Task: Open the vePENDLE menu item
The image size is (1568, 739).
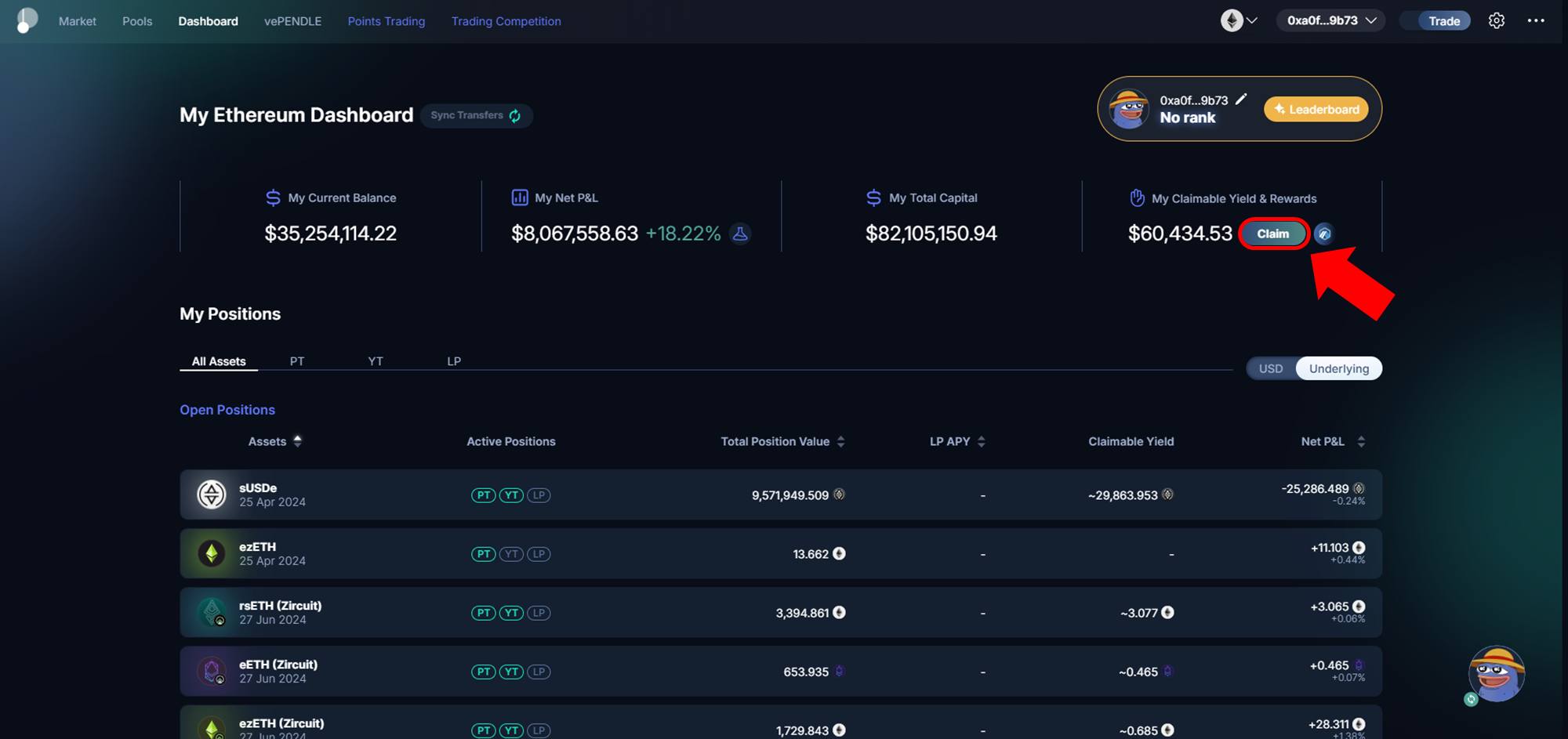Action: (292, 21)
